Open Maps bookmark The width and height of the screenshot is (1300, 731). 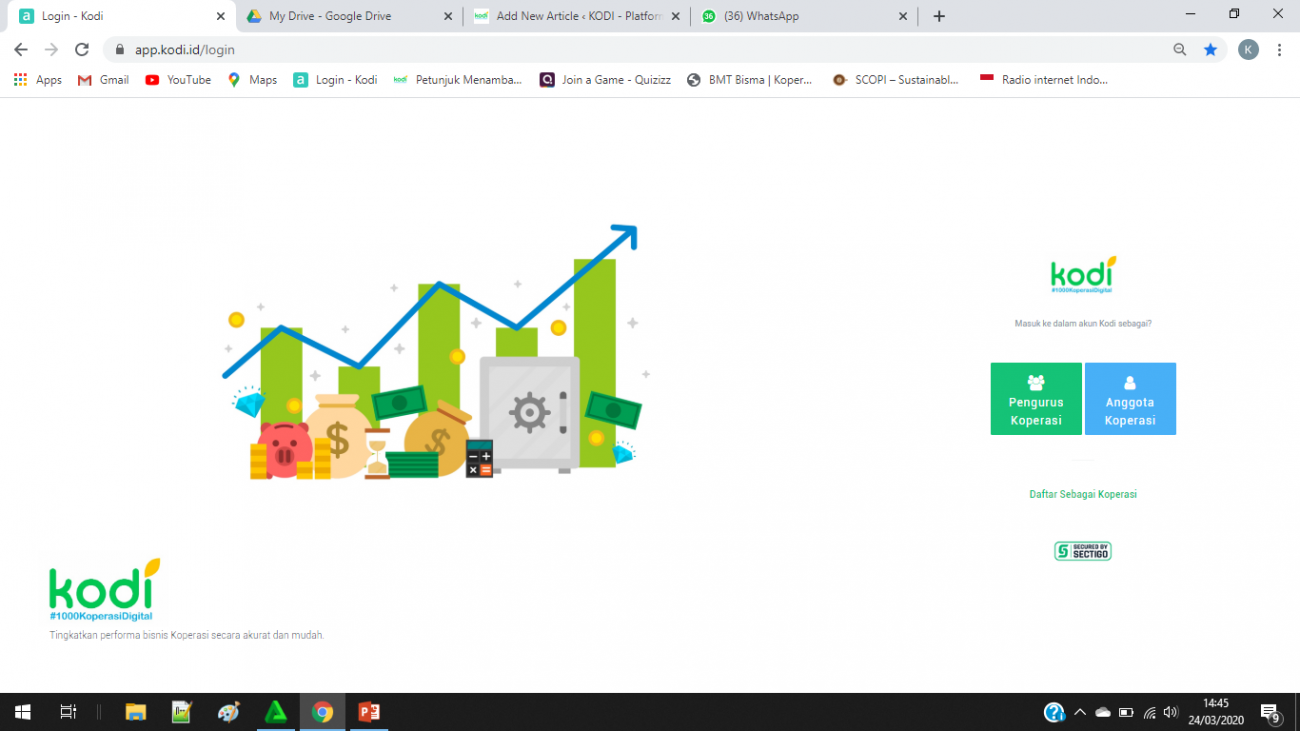click(252, 80)
